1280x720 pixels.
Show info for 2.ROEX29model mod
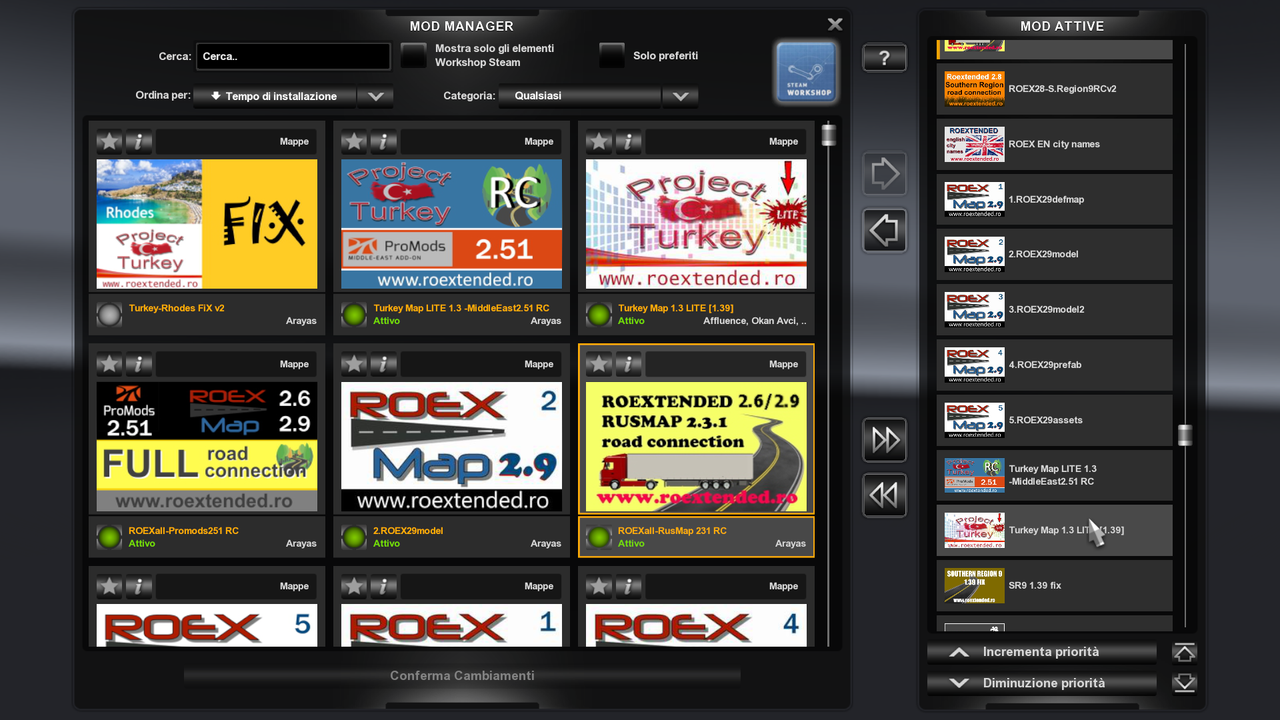[384, 364]
